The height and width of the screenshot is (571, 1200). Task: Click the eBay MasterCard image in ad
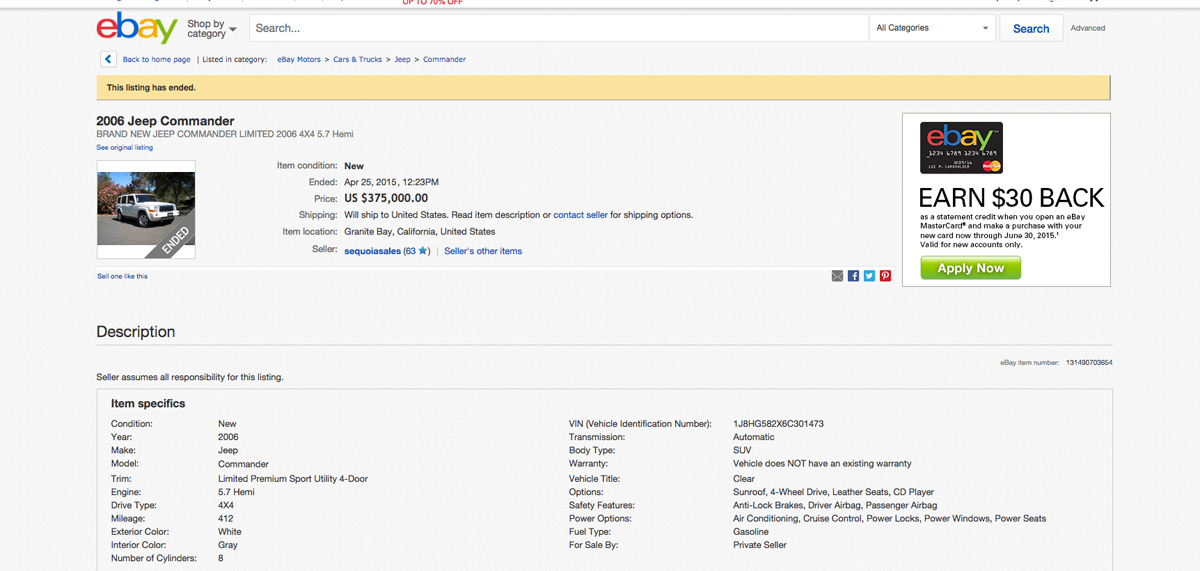click(962, 148)
